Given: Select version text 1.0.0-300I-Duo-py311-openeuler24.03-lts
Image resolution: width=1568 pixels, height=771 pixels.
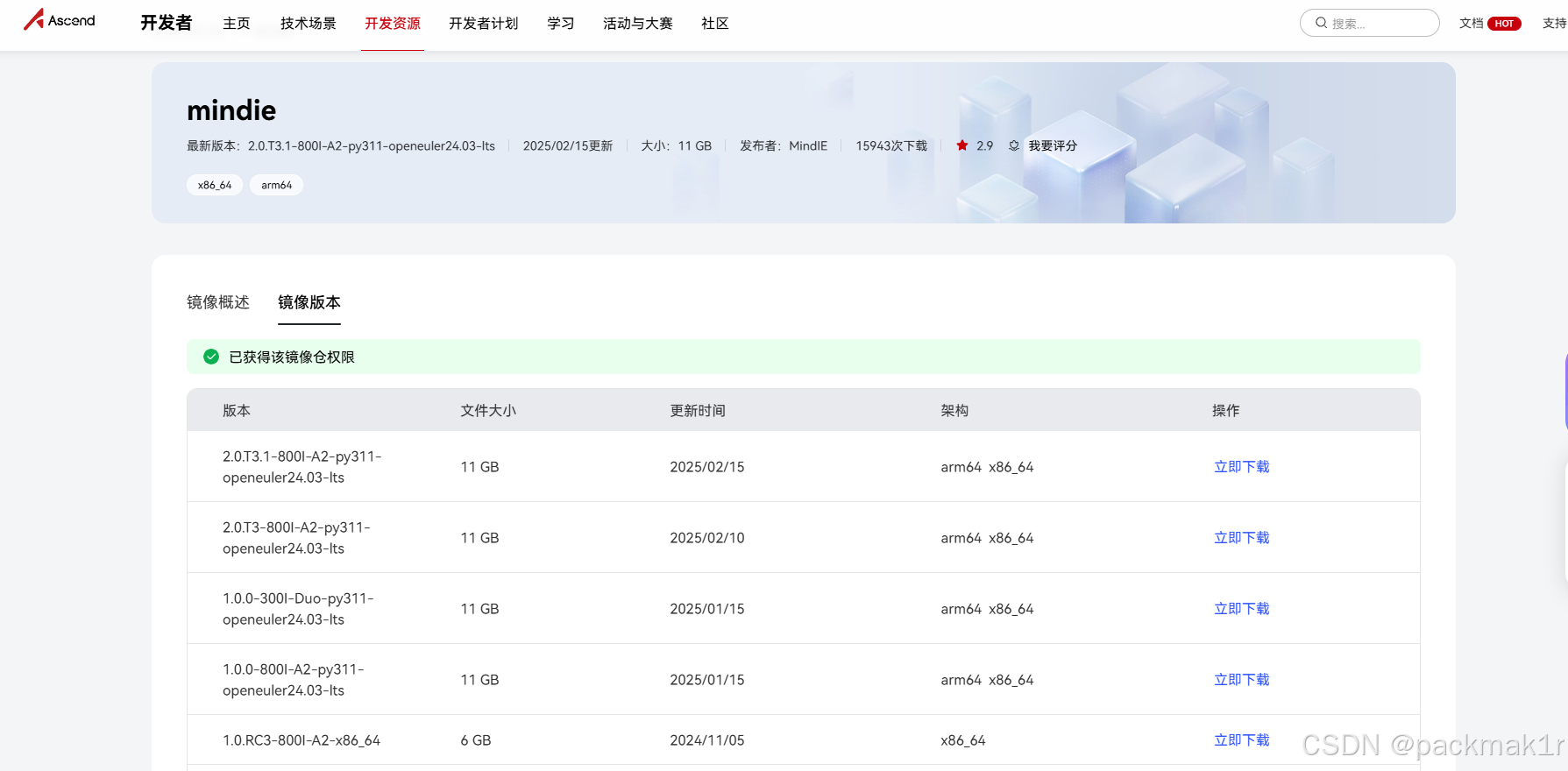Looking at the screenshot, I should click(298, 609).
